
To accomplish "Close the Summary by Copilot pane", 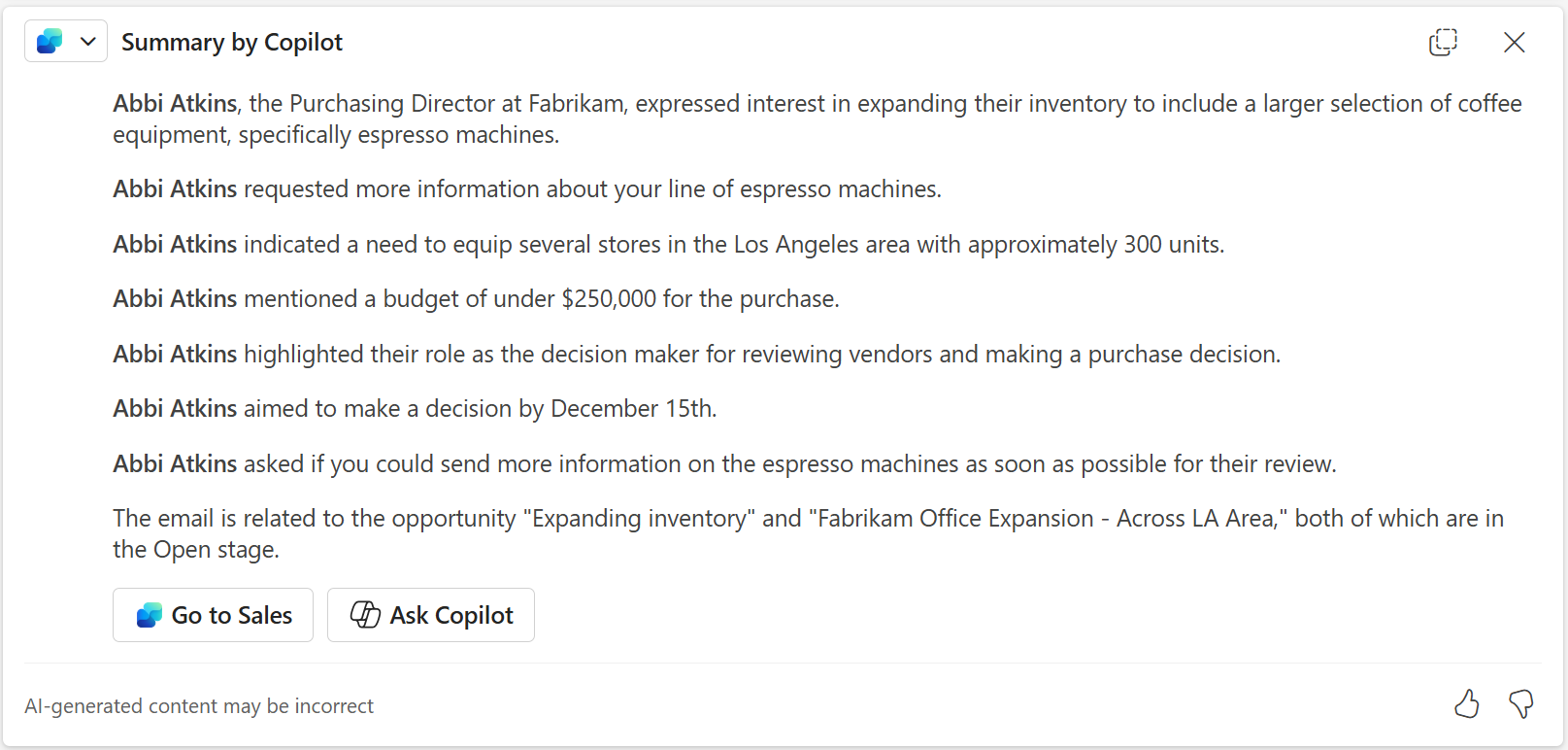I will pos(1515,42).
